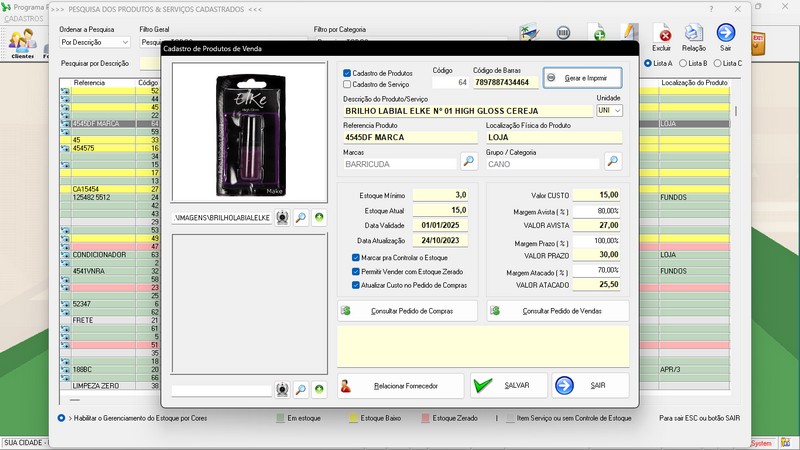The width and height of the screenshot is (800, 450).
Task: Click green plus document icon in search toolbar
Action: (597, 32)
